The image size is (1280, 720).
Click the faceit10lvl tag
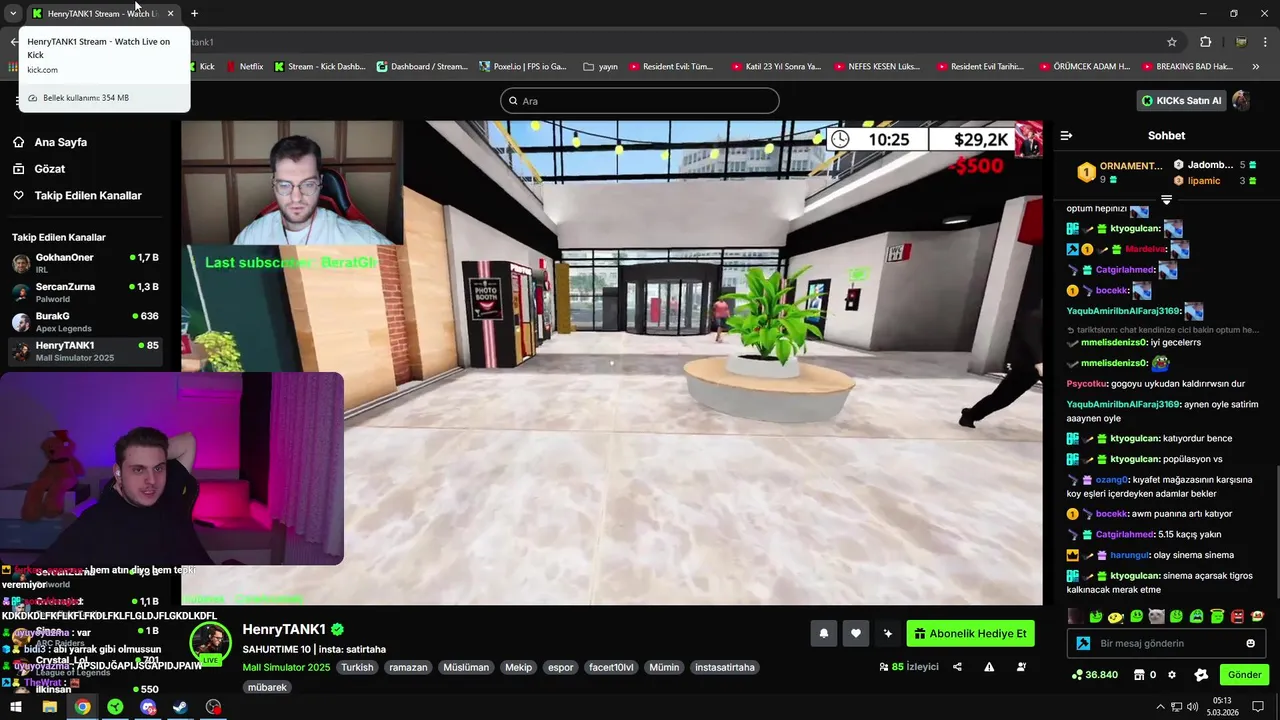click(611, 667)
